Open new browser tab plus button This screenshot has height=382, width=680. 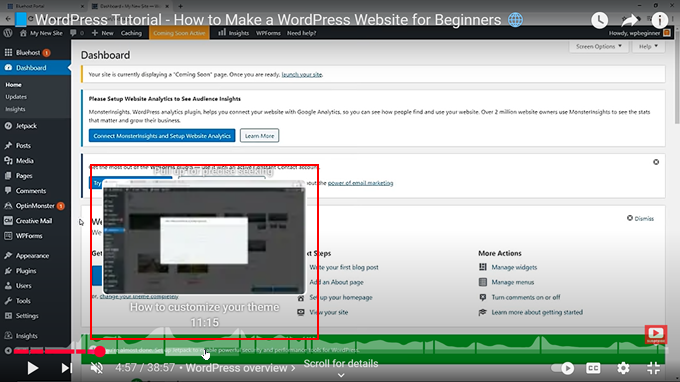(x=180, y=6)
